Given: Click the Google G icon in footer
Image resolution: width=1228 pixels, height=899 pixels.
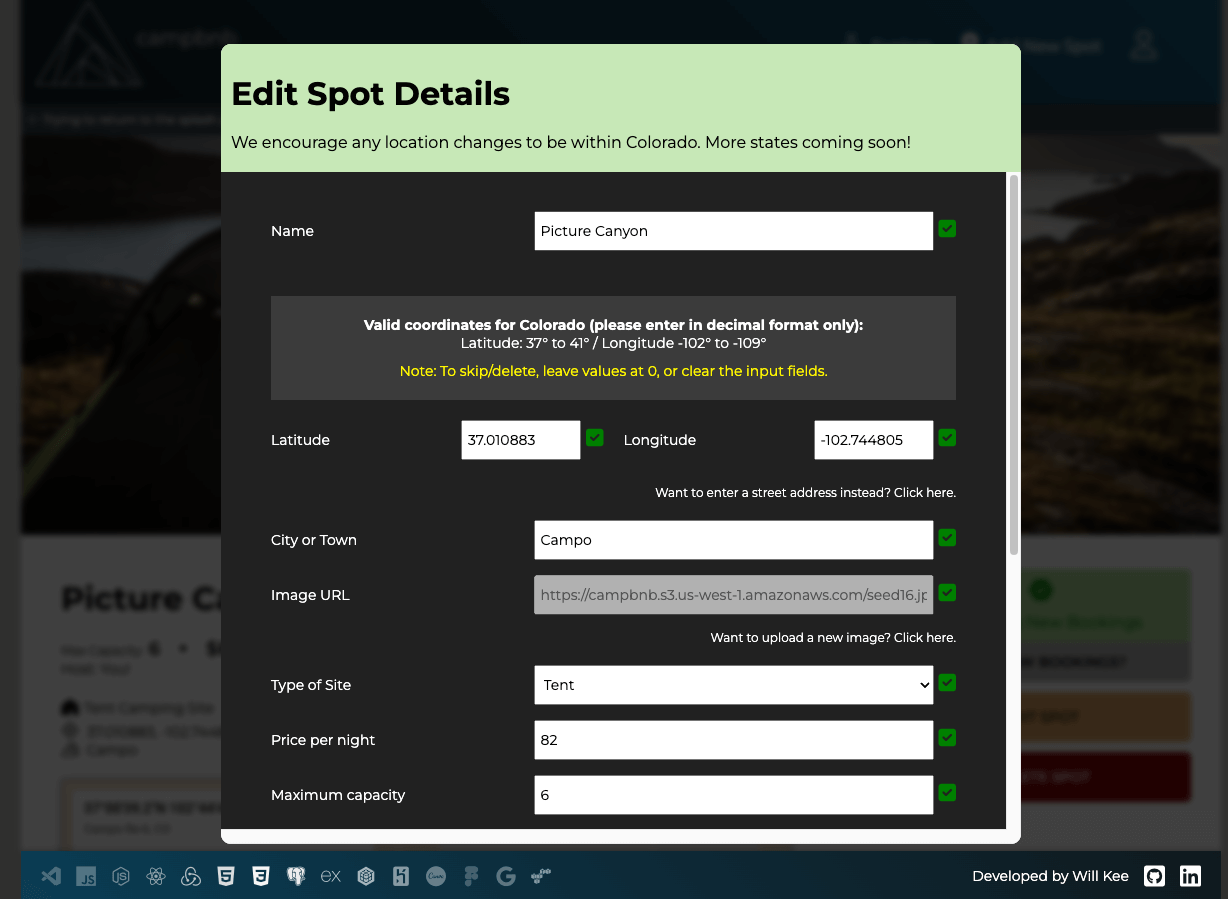Looking at the screenshot, I should [506, 876].
